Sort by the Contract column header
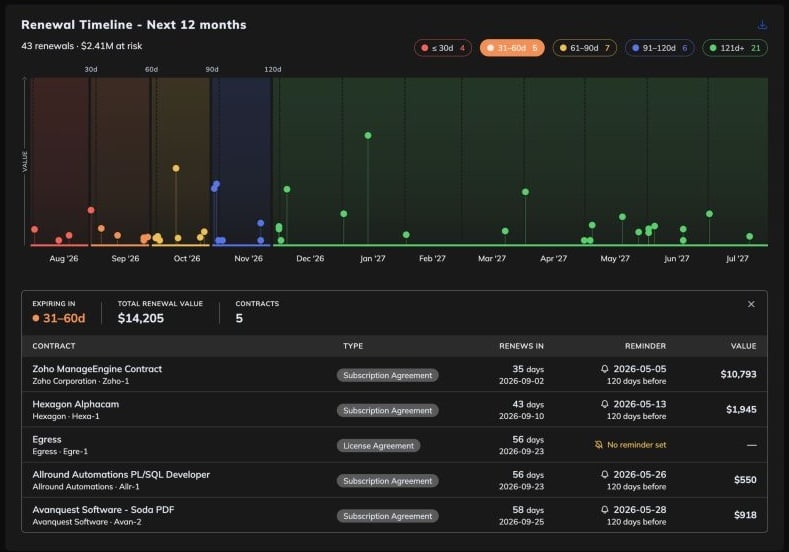Image resolution: width=789 pixels, height=552 pixels. tap(54, 346)
